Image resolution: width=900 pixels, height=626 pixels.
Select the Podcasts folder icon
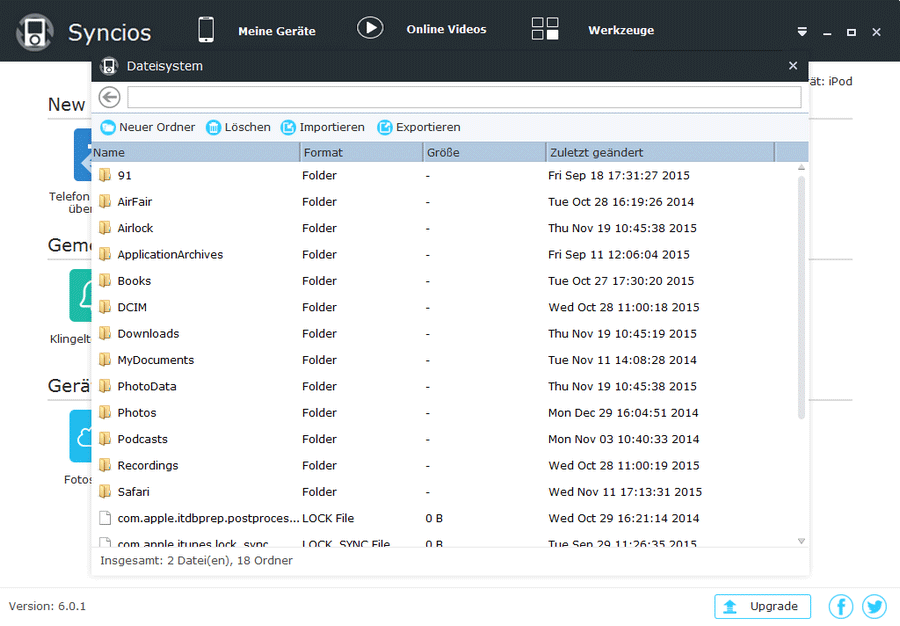[104, 439]
